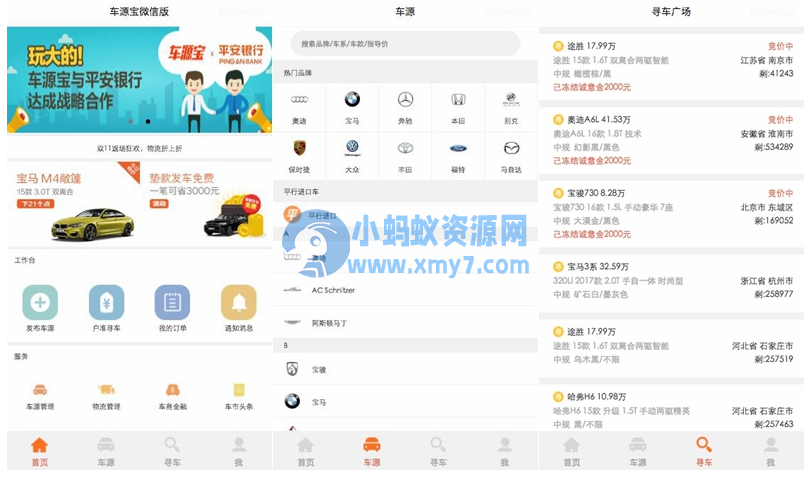
Task: Focus the brand search field
Action: [406, 44]
